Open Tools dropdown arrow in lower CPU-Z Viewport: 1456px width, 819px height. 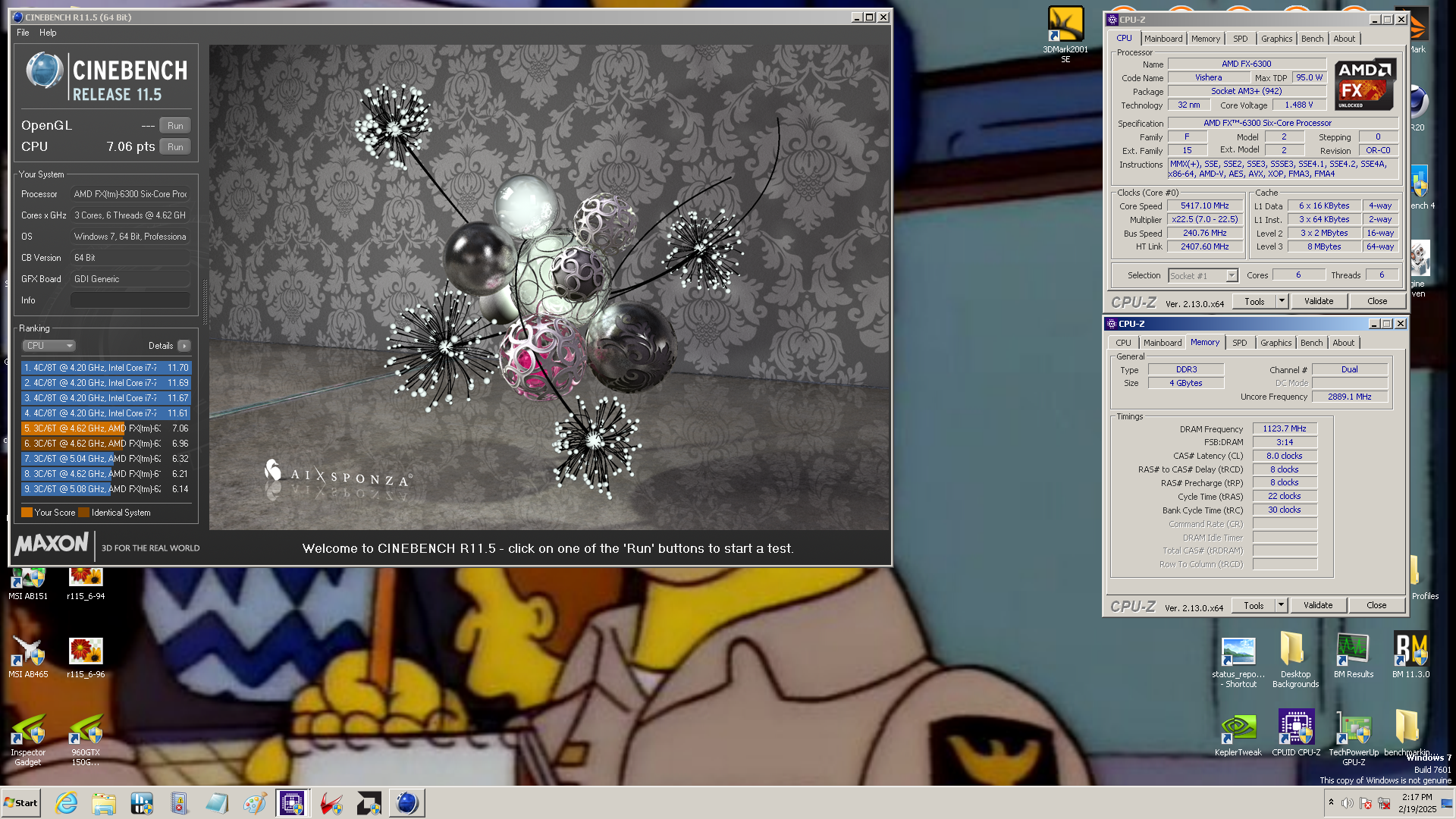(x=1282, y=606)
